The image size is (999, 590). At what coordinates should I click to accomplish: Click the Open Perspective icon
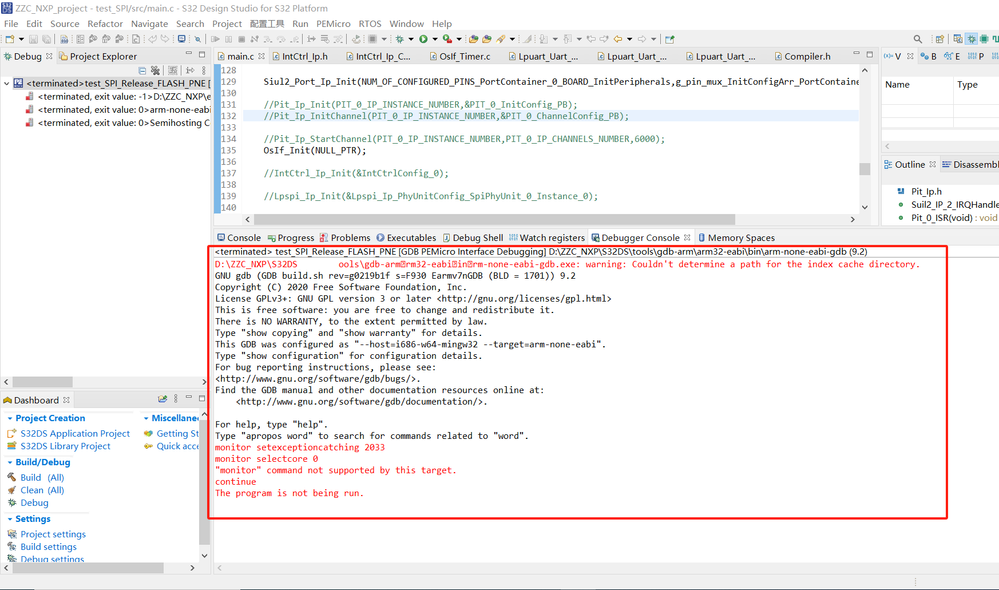point(940,39)
